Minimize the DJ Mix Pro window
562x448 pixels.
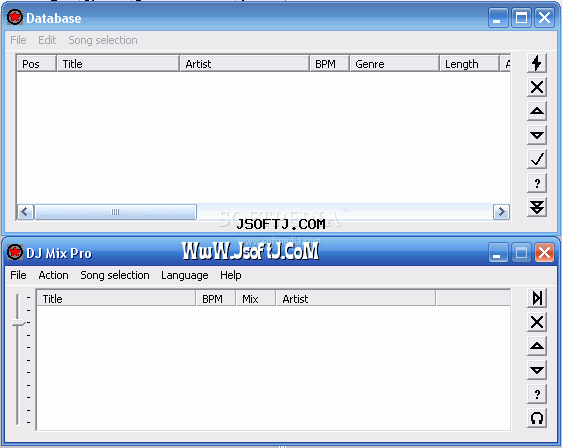point(497,253)
